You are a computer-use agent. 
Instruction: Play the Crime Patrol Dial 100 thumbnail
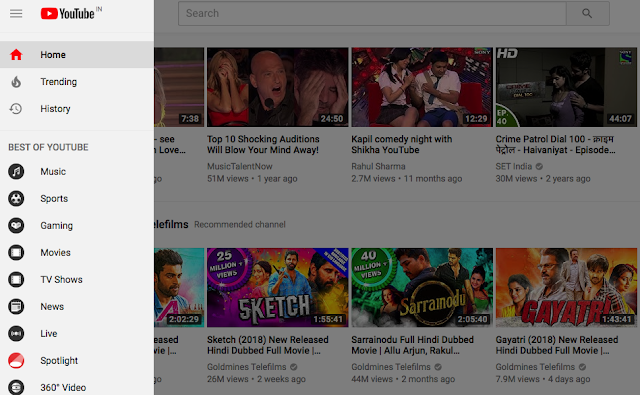(567, 87)
